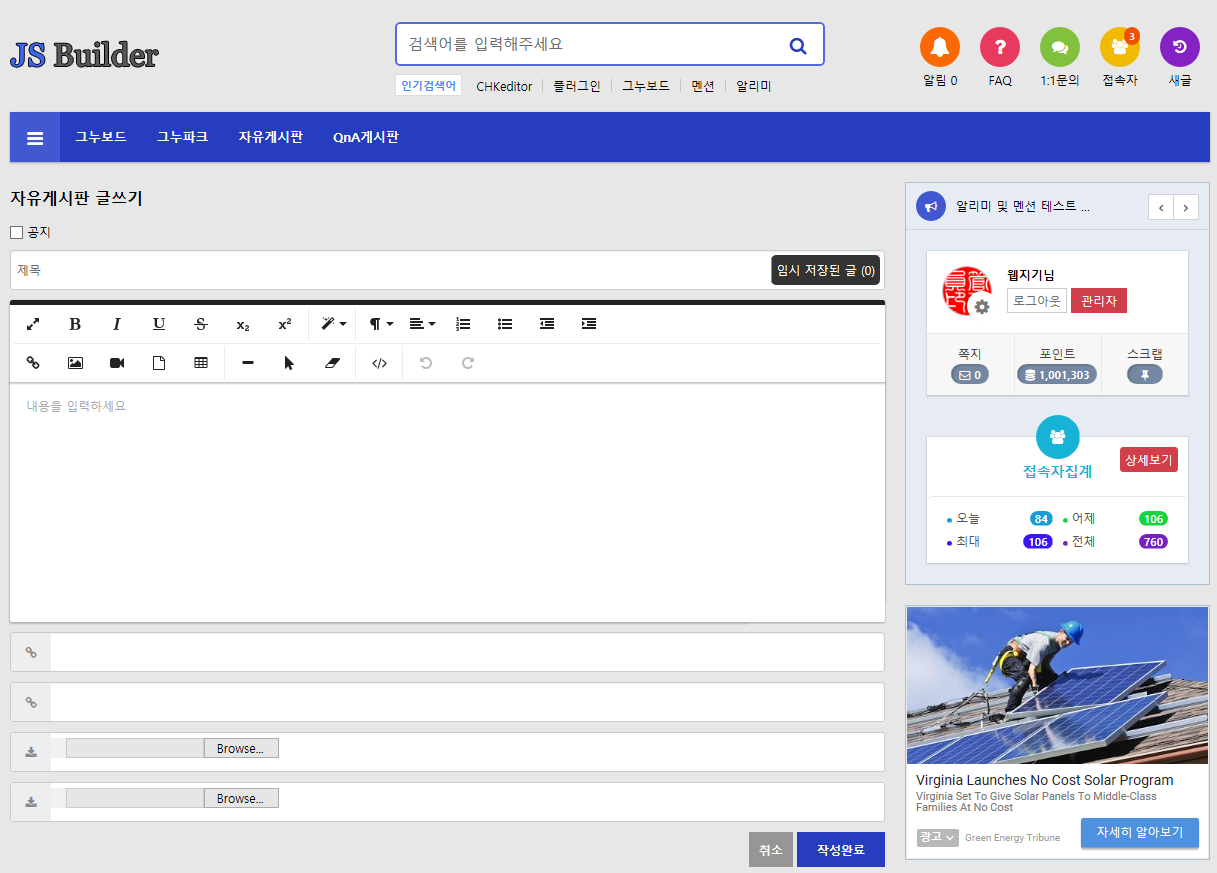The image size is (1217, 873).
Task: Insert an image via picture icon
Action: click(x=75, y=363)
